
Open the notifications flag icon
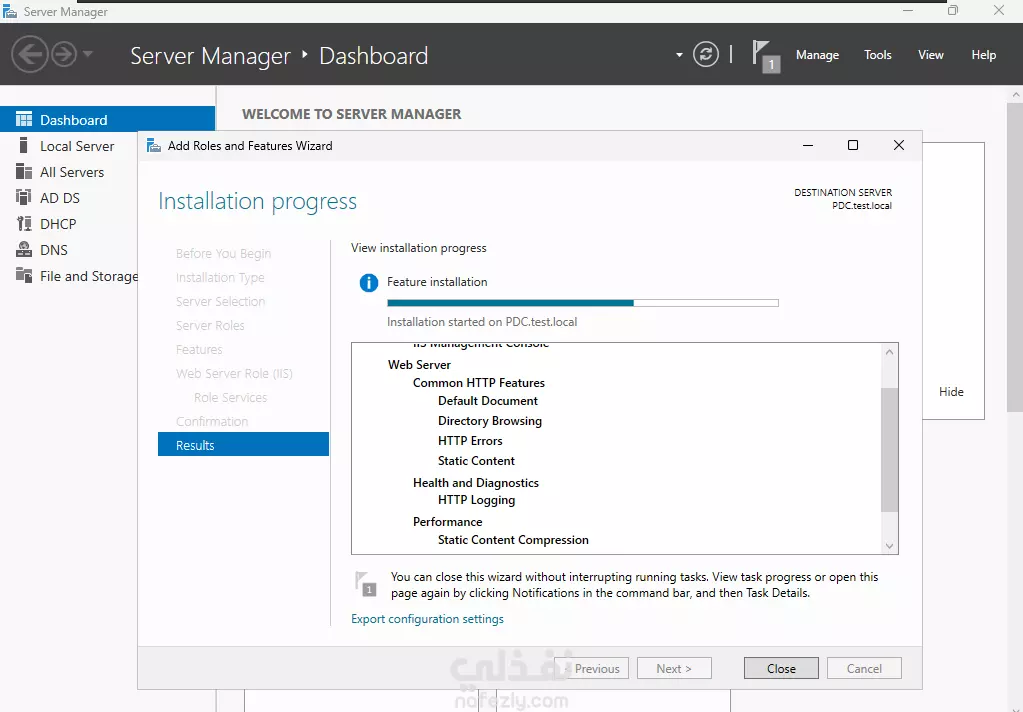(765, 55)
